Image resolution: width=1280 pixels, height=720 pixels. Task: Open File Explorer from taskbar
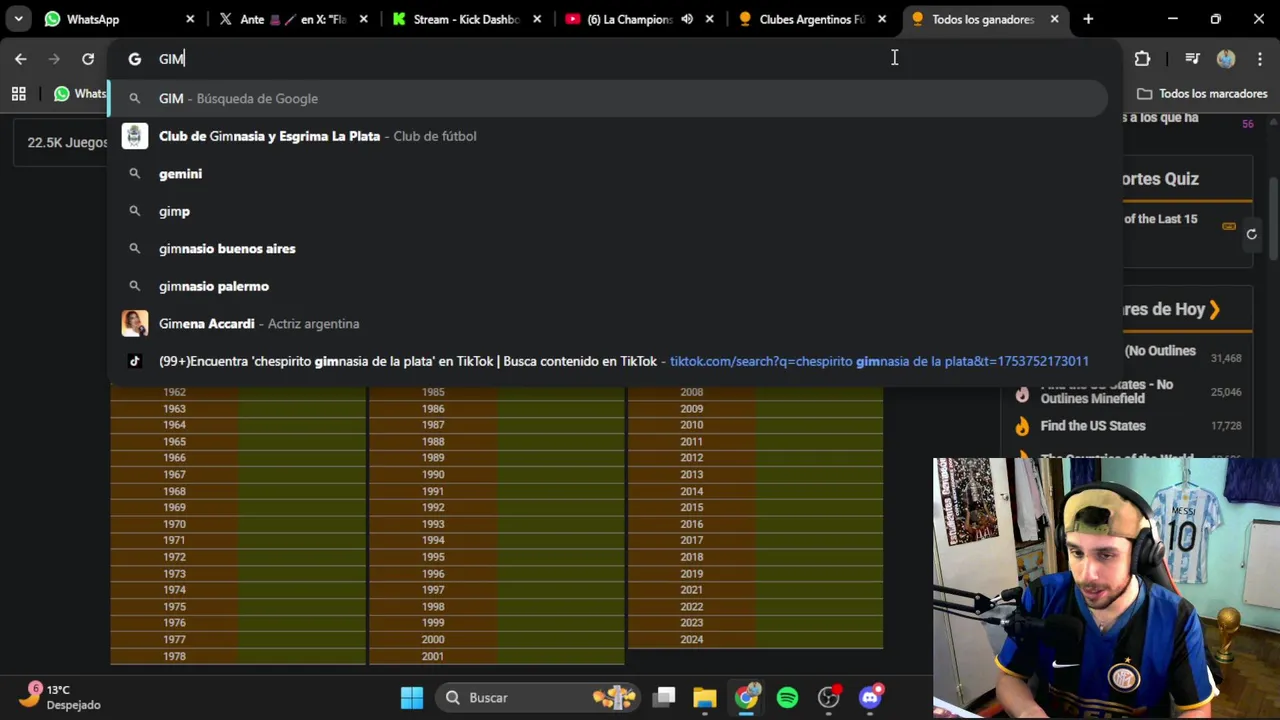(x=705, y=697)
